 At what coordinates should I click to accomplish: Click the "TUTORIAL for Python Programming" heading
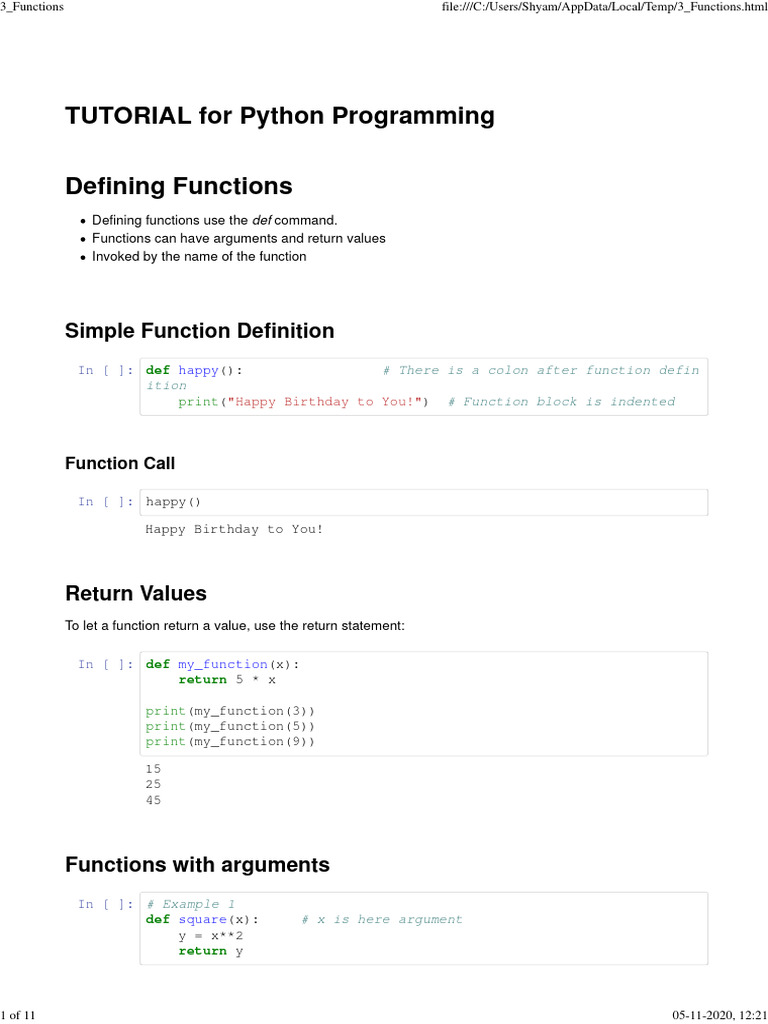coord(280,116)
